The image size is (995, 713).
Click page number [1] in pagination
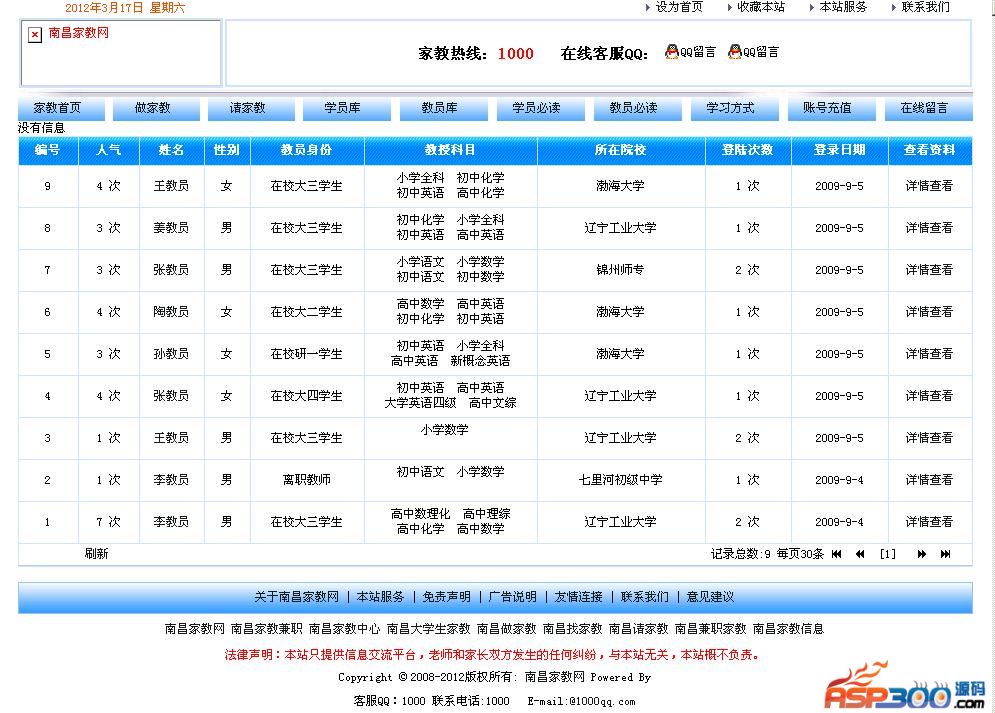888,554
